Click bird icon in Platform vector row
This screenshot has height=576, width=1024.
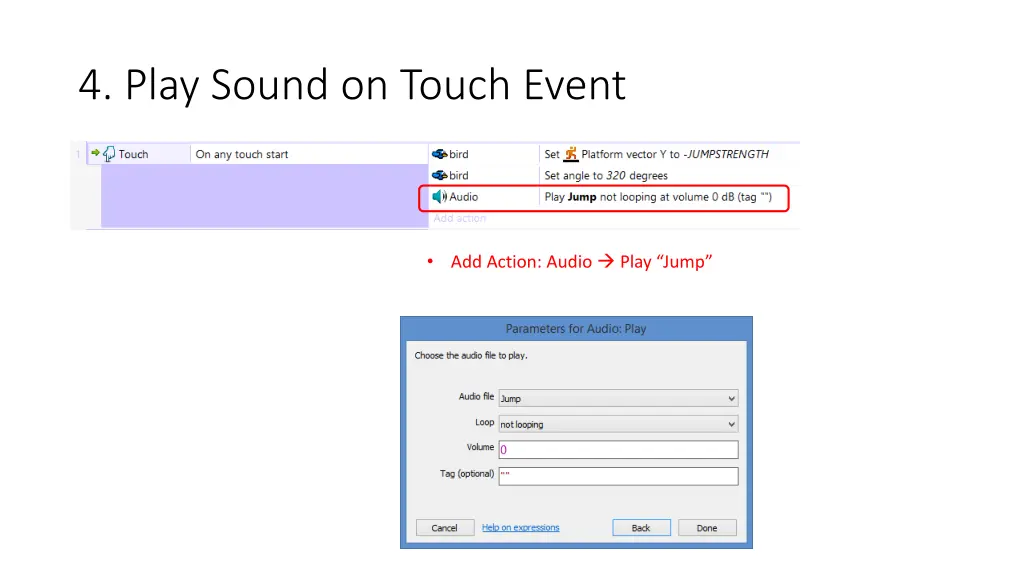pyautogui.click(x=440, y=154)
